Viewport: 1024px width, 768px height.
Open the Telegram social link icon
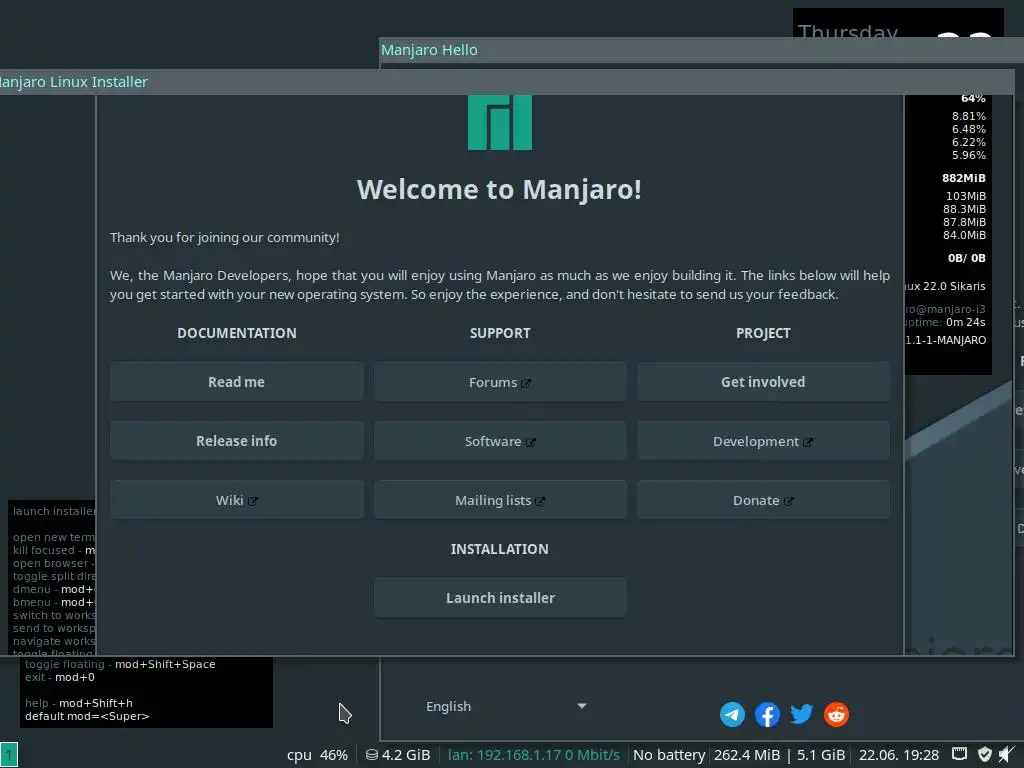[x=732, y=714]
